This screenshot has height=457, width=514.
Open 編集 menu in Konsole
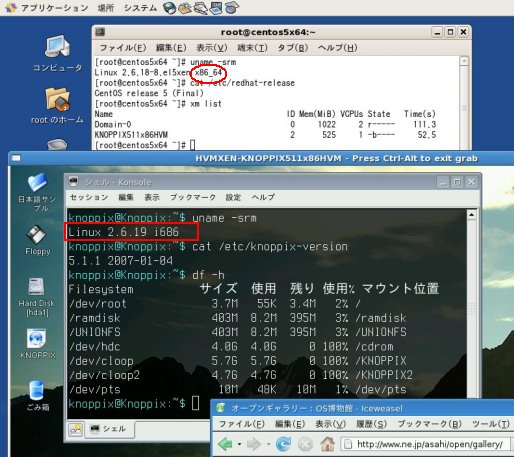(126, 197)
